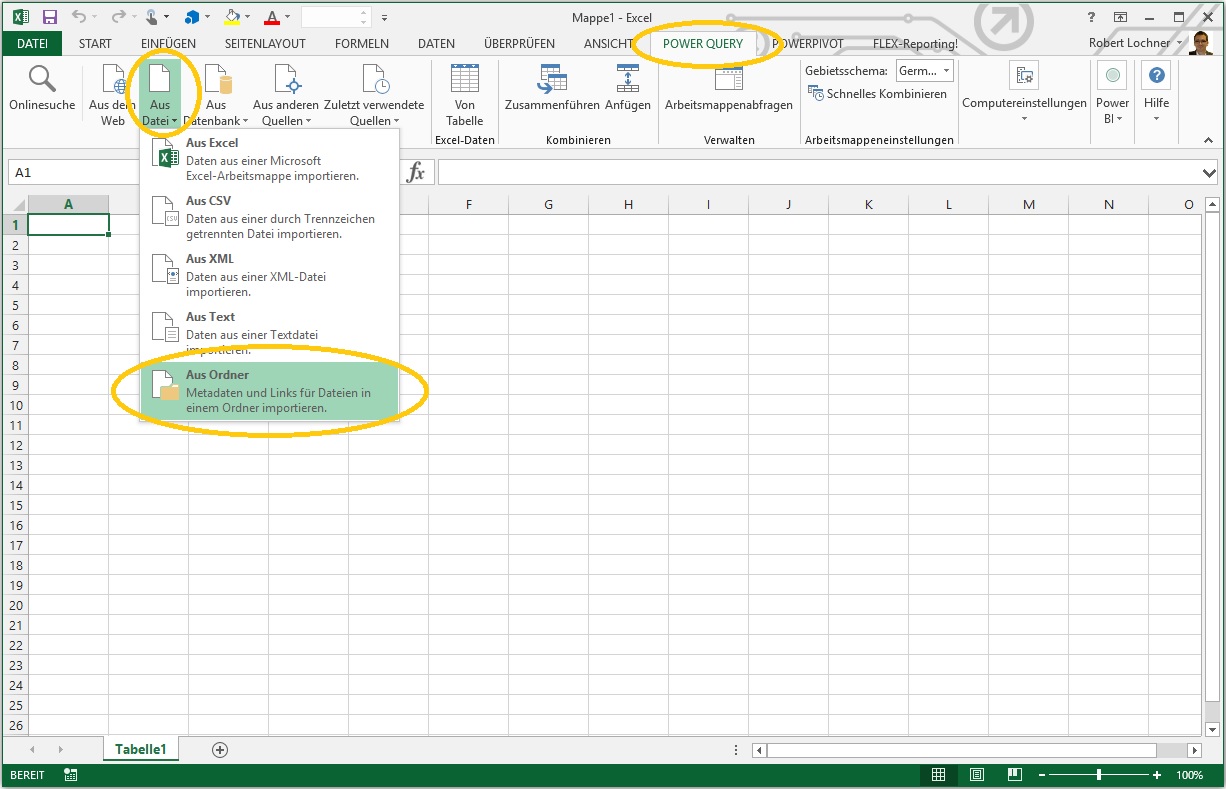Viewport: 1226px width, 789px height.
Task: Click the Anfügen append icon
Action: (627, 80)
